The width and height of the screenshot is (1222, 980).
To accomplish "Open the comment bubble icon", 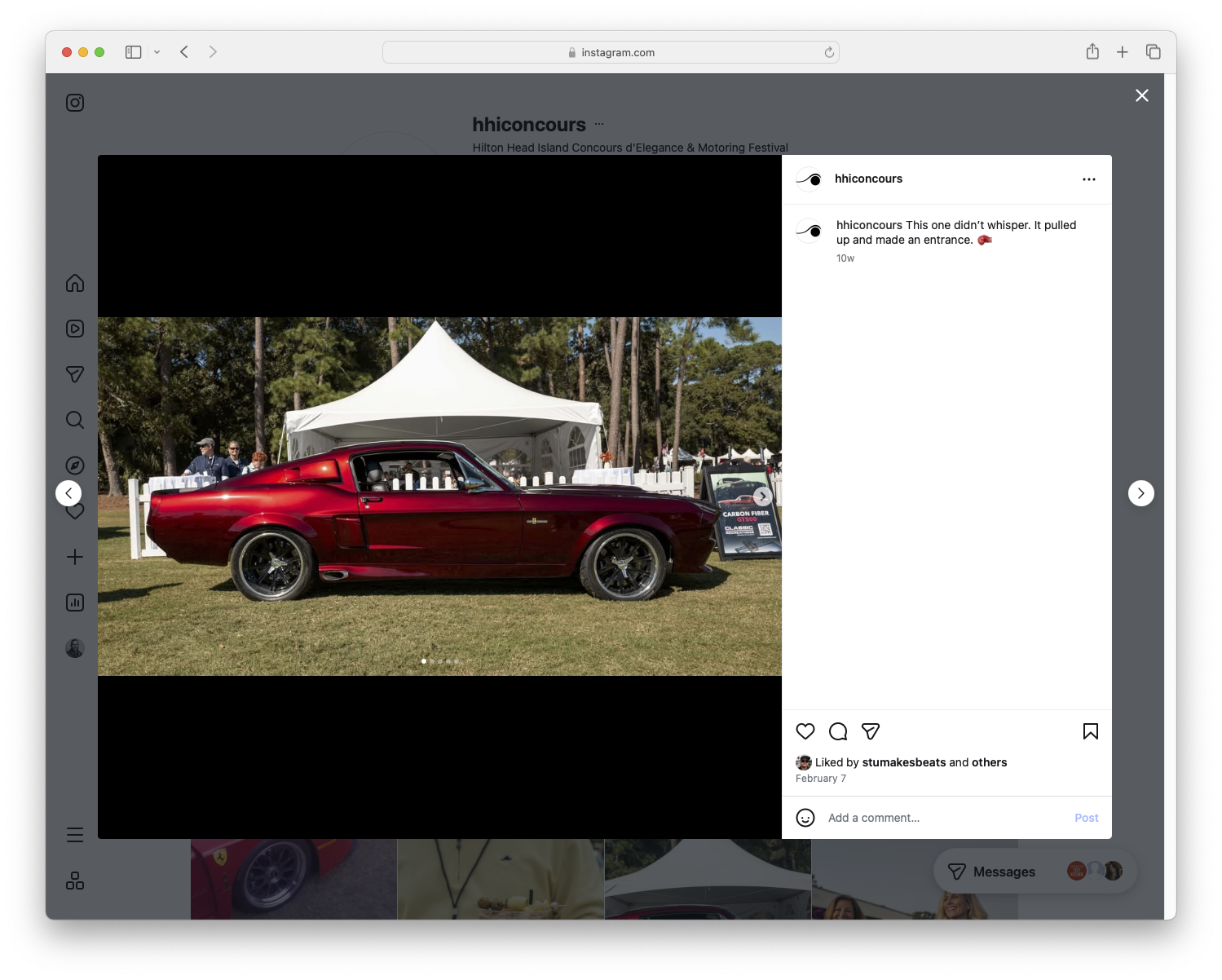I will (838, 731).
